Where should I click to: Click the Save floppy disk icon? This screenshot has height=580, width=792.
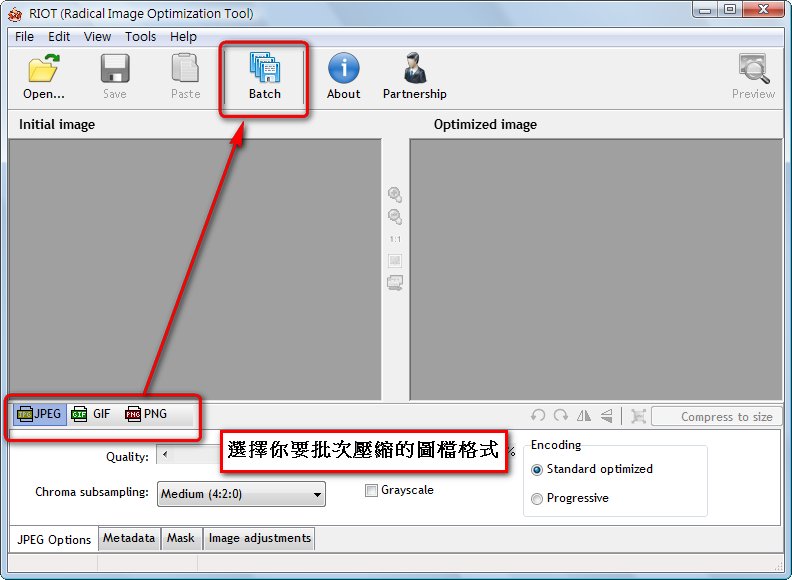(115, 68)
